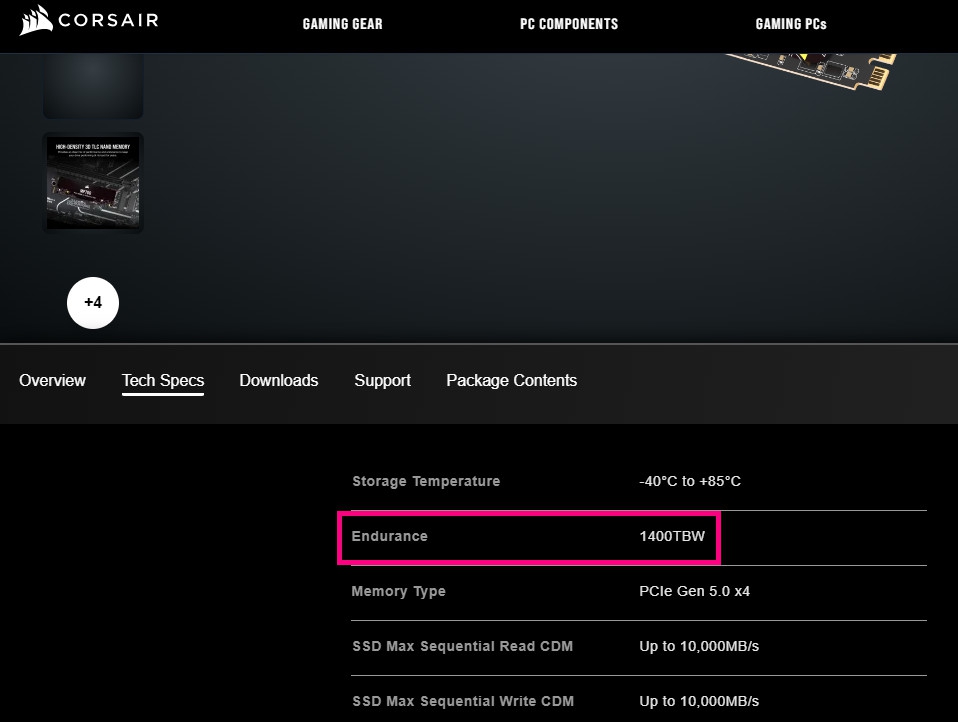The height and width of the screenshot is (722, 958).
Task: Click the SSD Max Sequential Write CDM label
Action: point(463,701)
